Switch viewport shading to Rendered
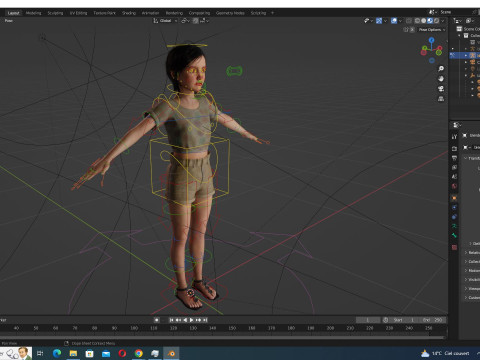The image size is (480, 360). pos(436,21)
